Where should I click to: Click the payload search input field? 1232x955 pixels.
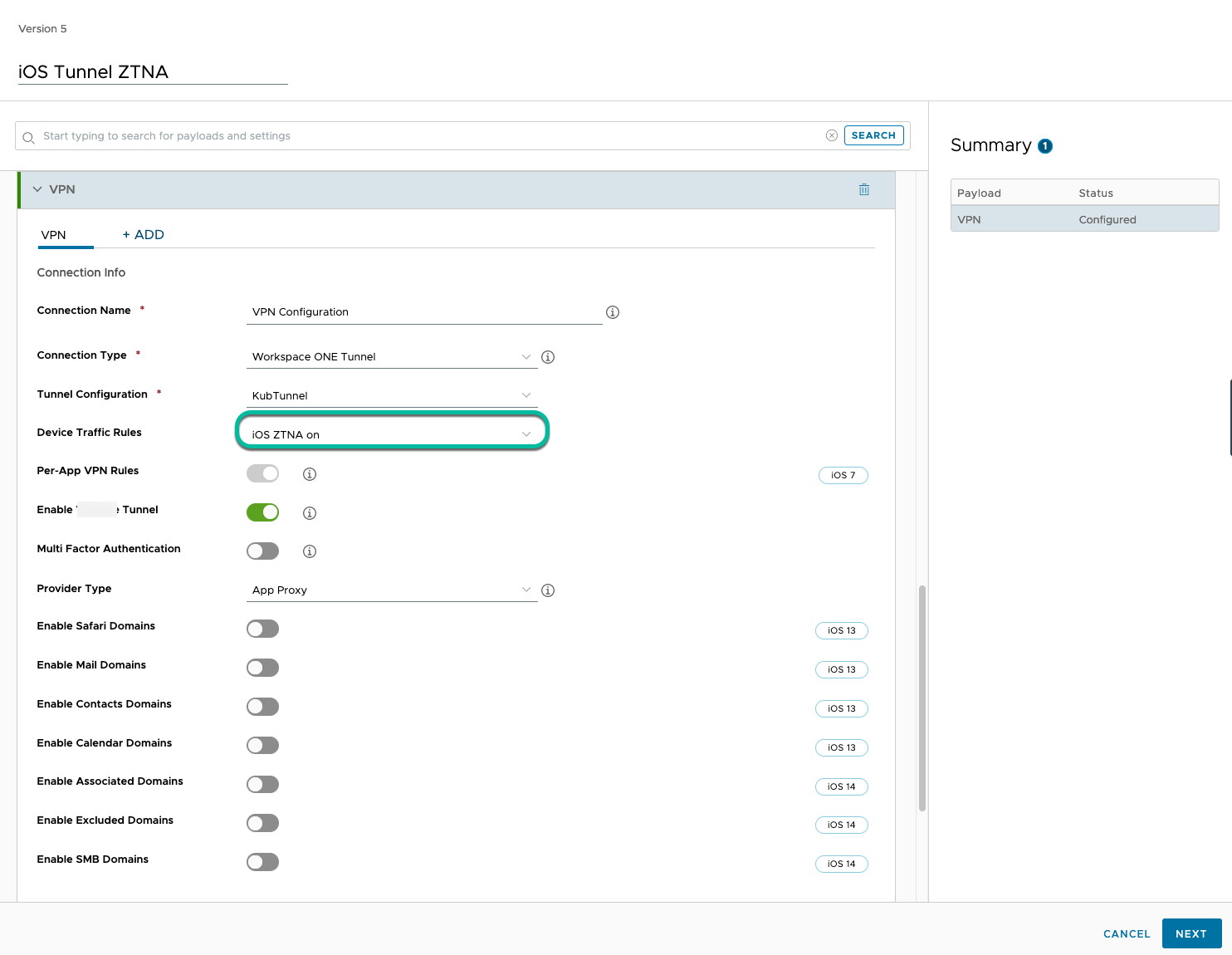tap(415, 136)
